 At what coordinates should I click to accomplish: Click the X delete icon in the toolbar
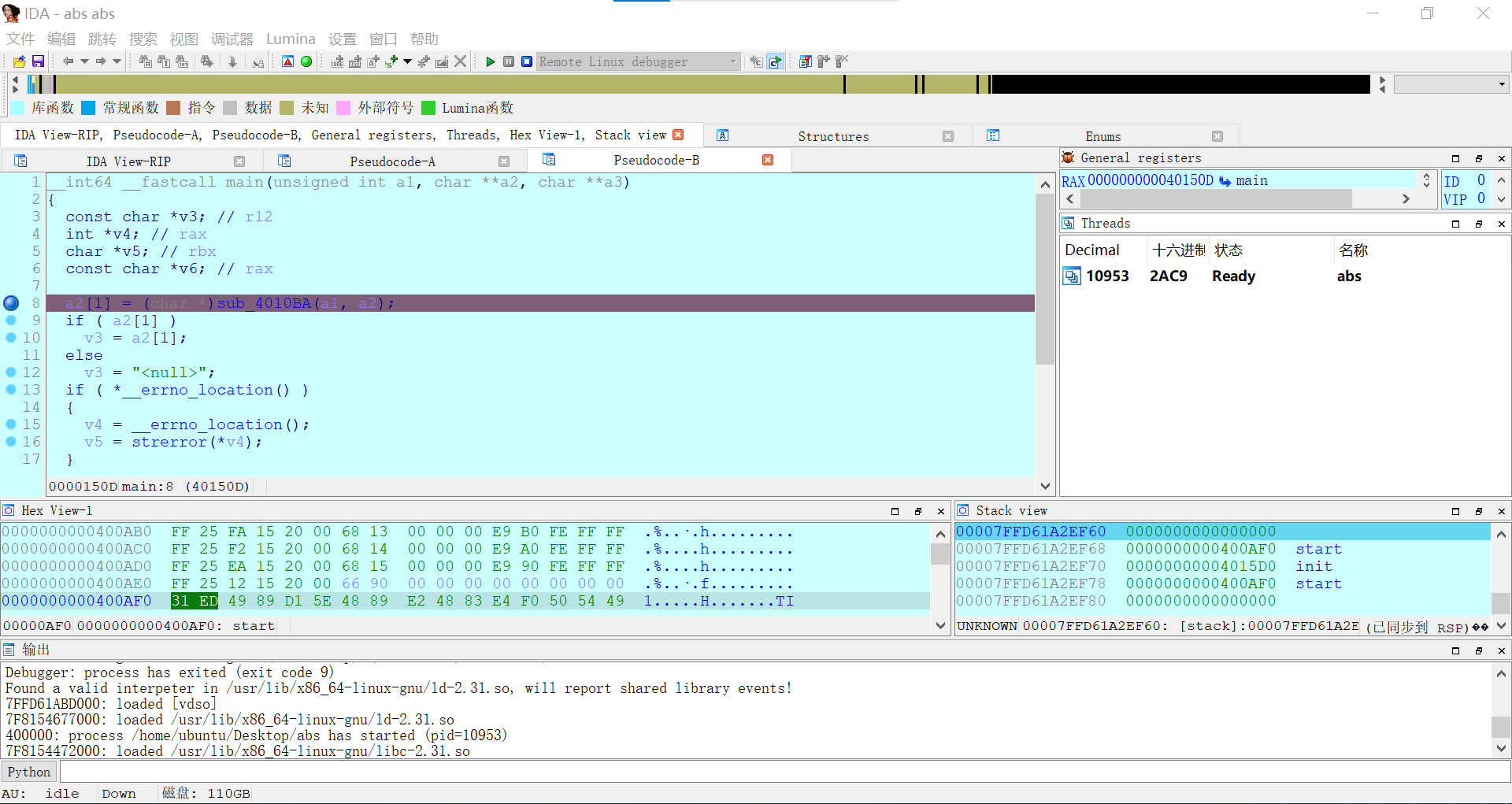tap(461, 61)
